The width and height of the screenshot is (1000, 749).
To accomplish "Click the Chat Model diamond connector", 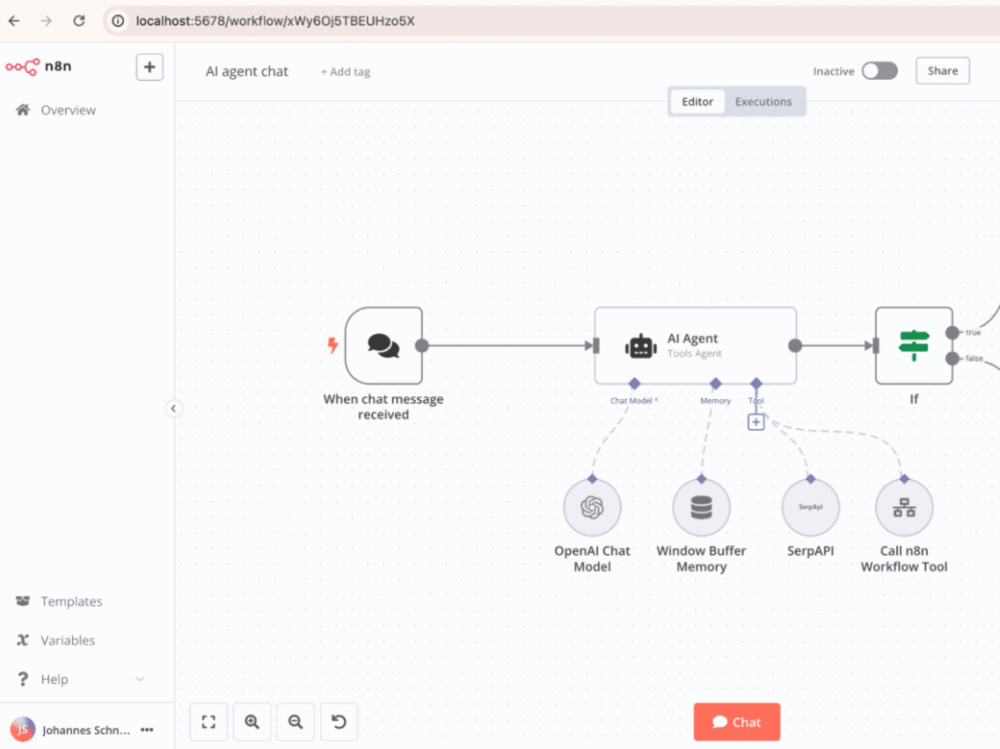I will [634, 383].
